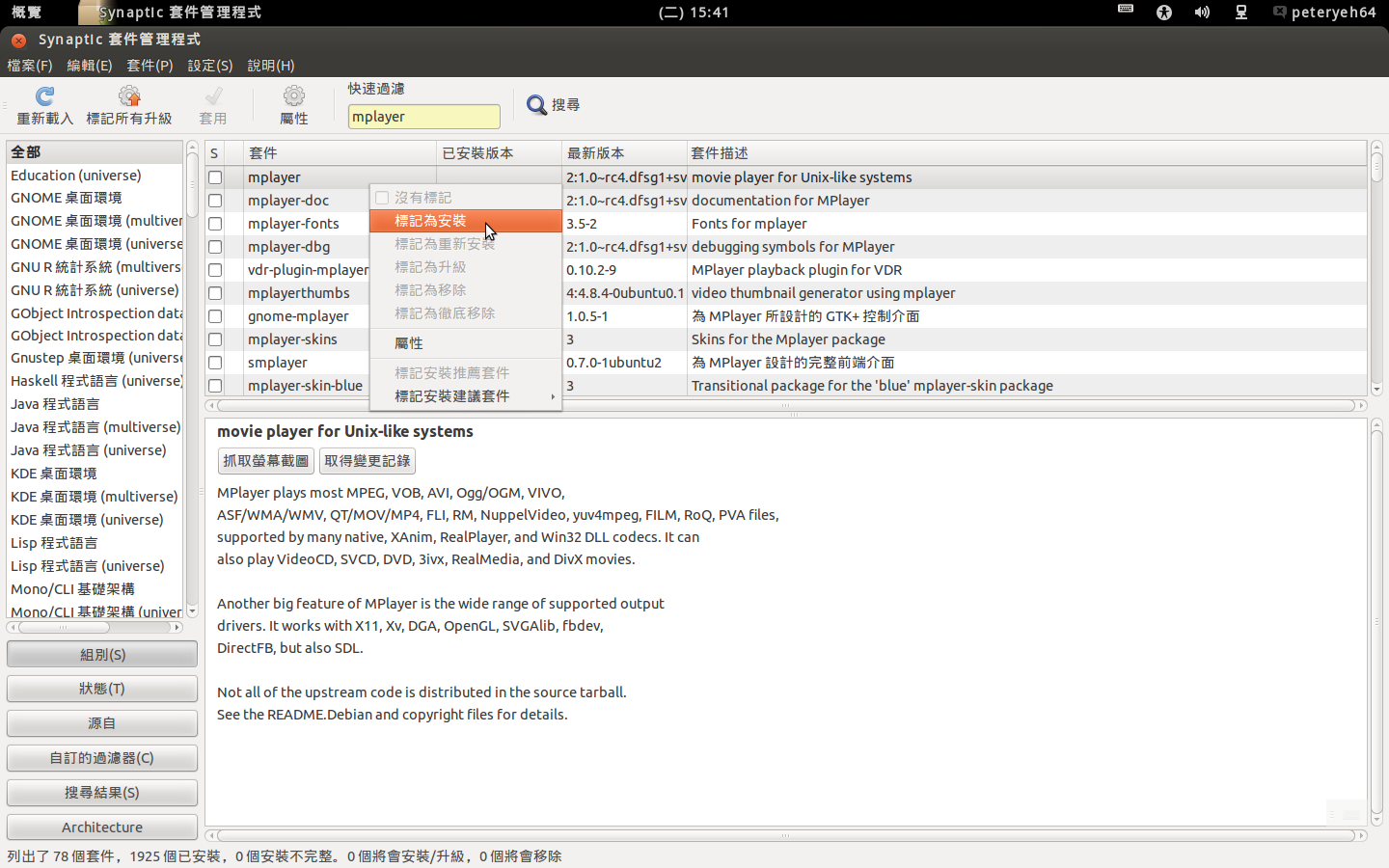Click the description pane vertical scrollbar
The image size is (1389, 868).
tap(1376, 622)
